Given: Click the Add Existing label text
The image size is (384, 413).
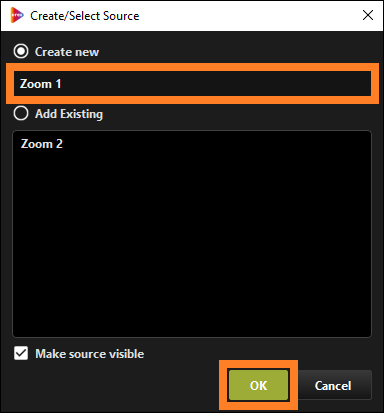Looking at the screenshot, I should (69, 114).
